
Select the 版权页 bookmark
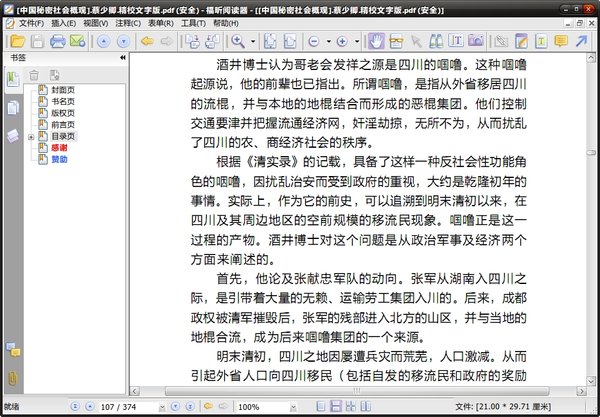tap(63, 113)
